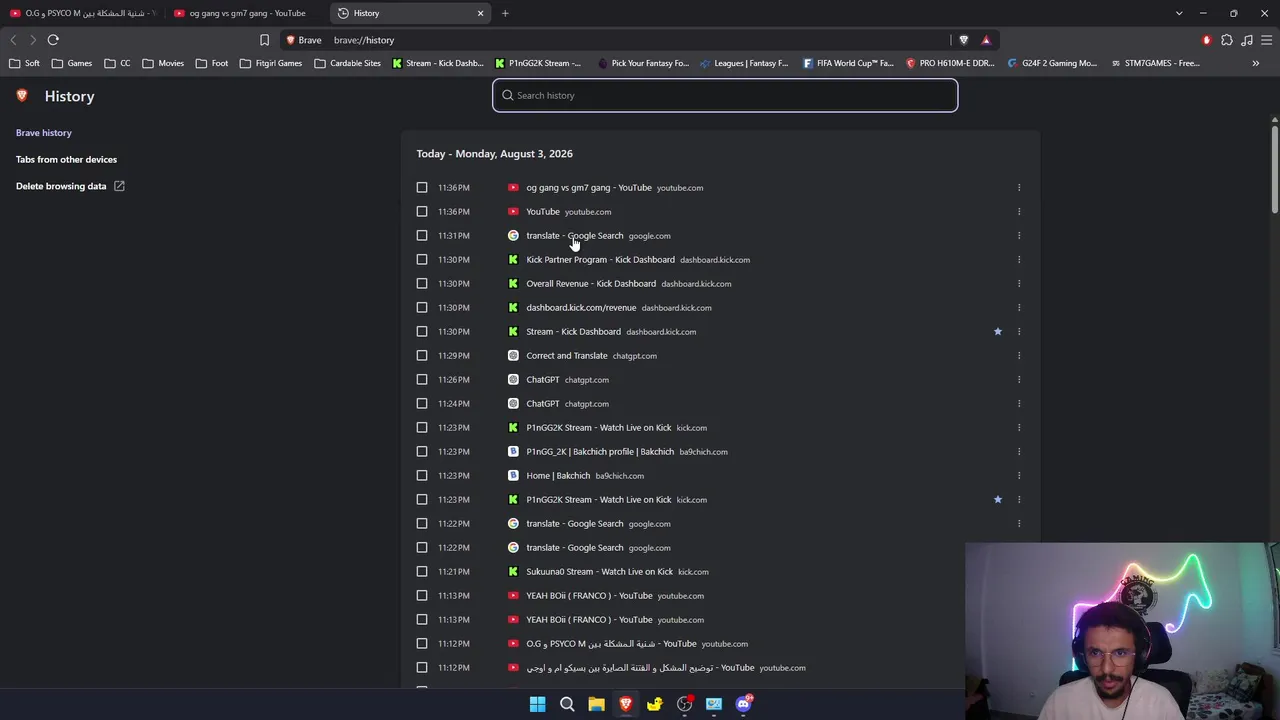Viewport: 1280px width, 720px height.
Task: Select the dashboard.kick.com/revenue entry checkbox
Action: [422, 308]
